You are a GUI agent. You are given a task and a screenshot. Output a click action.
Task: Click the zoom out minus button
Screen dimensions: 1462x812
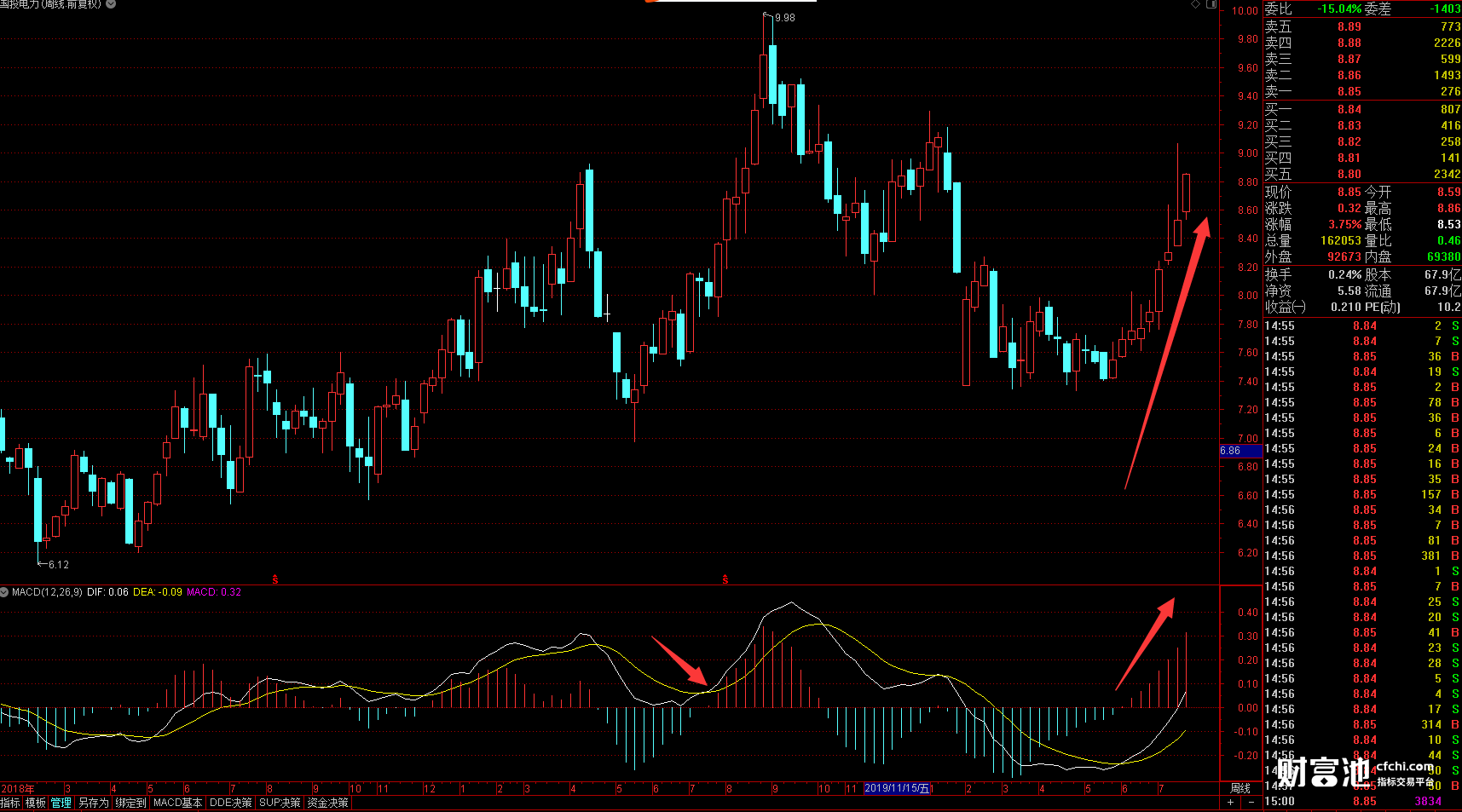tap(1251, 803)
